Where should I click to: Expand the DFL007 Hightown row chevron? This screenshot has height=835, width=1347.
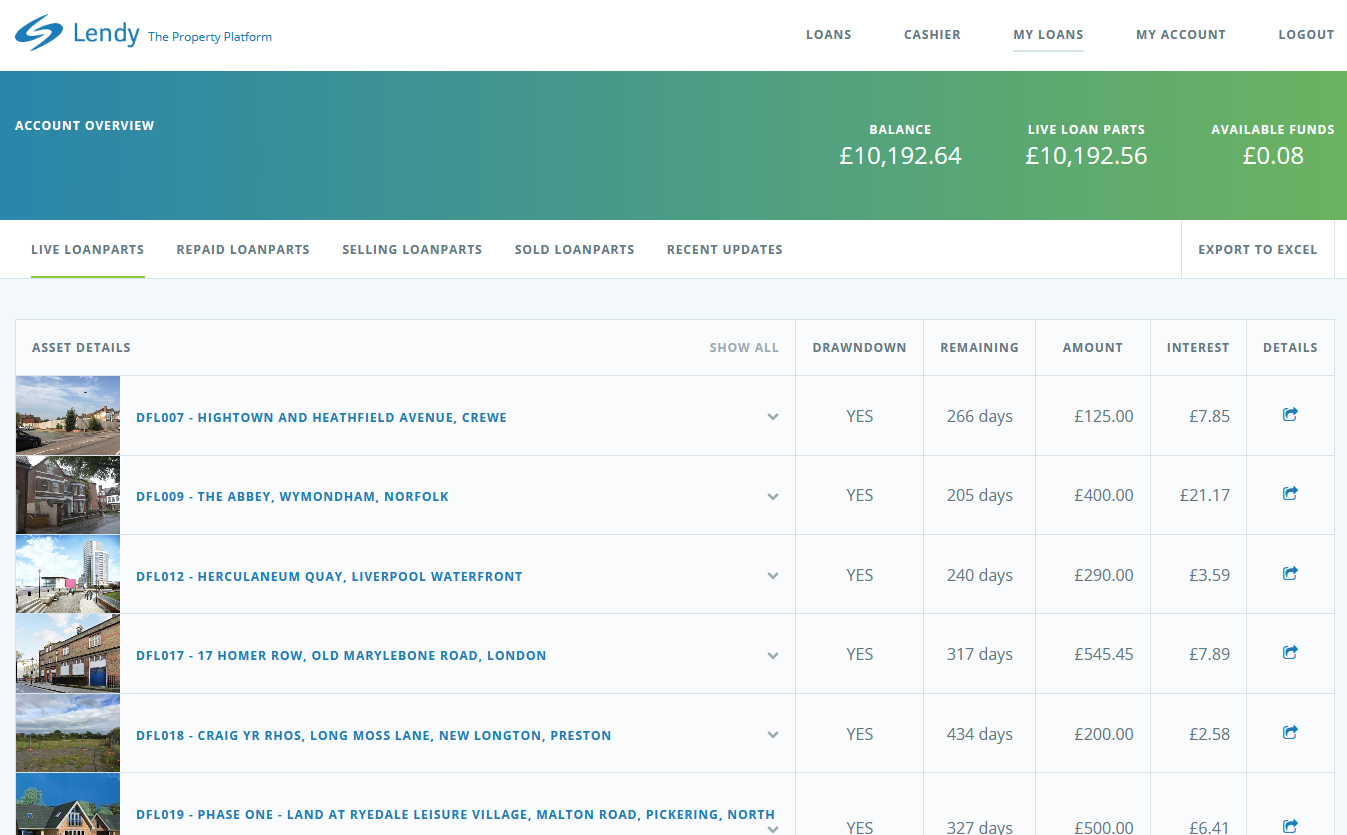(773, 417)
